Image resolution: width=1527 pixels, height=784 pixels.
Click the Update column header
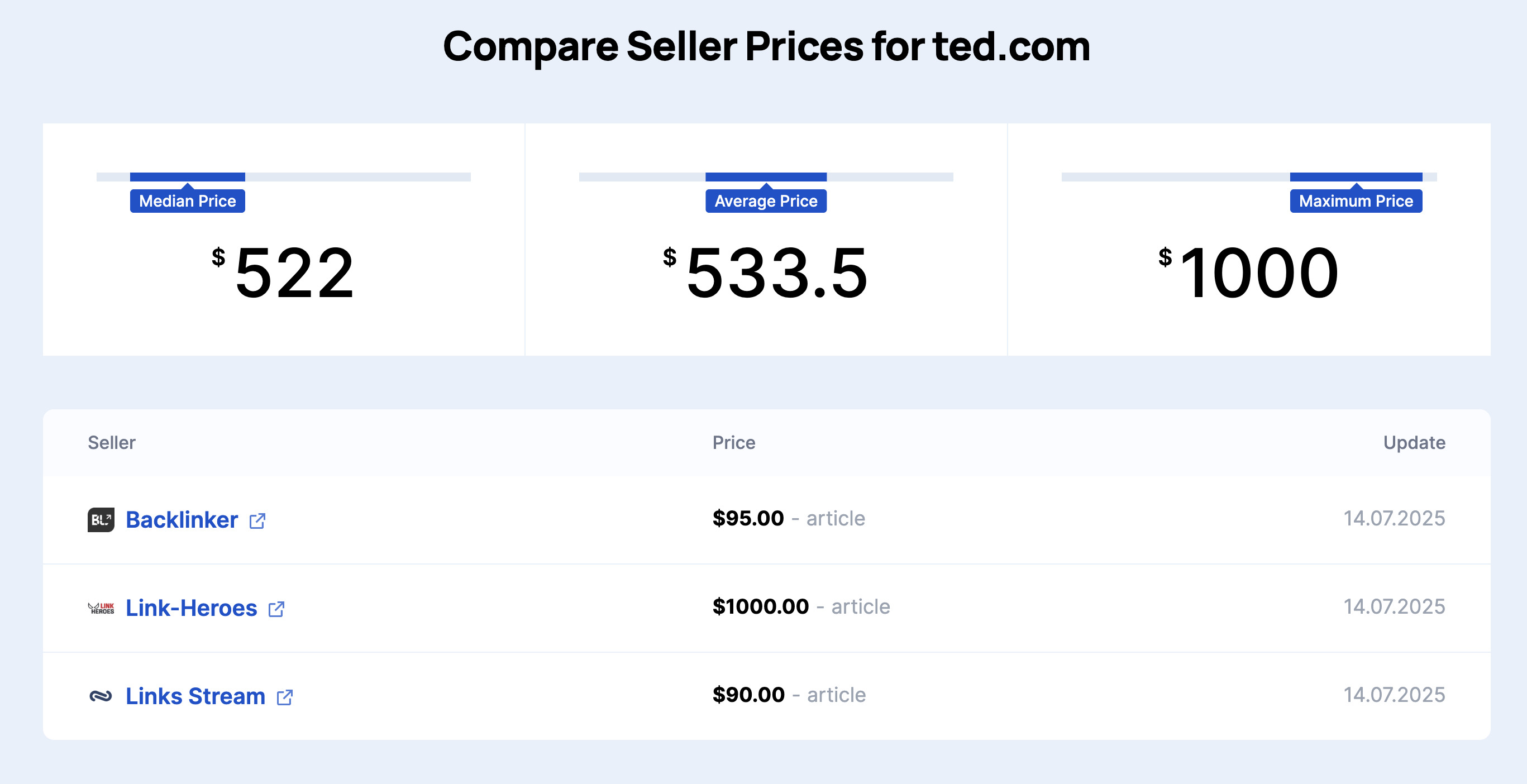1414,443
